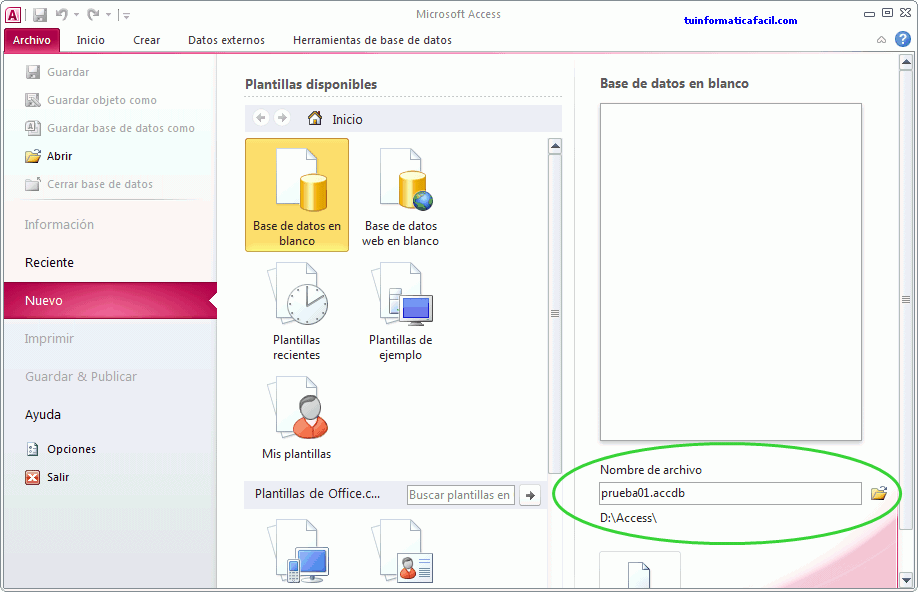Click the Help question mark icon
Viewport: 918px width, 592px height.
click(x=903, y=39)
